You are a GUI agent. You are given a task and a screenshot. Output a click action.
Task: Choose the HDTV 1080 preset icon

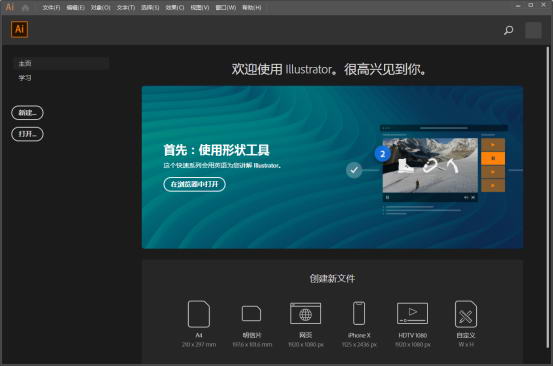tap(412, 313)
